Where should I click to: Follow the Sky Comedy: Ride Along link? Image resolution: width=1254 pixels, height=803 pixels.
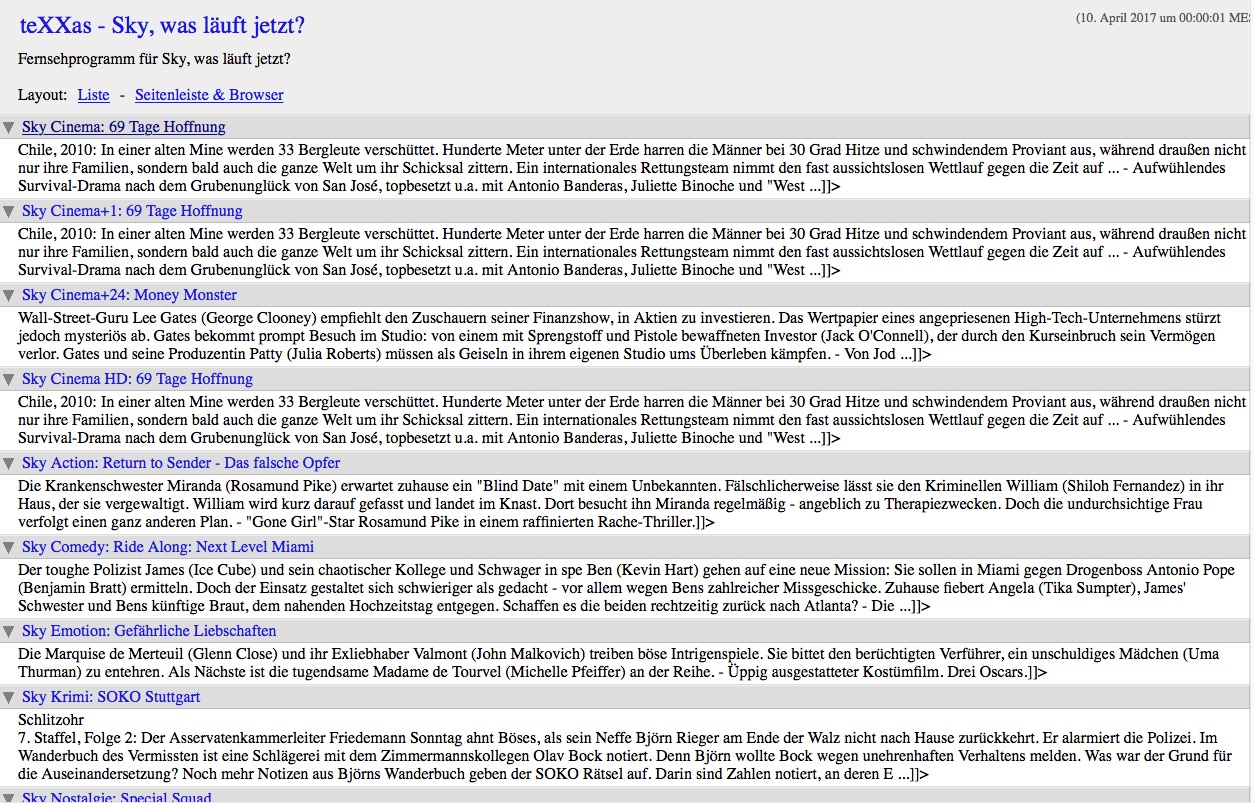click(x=168, y=547)
